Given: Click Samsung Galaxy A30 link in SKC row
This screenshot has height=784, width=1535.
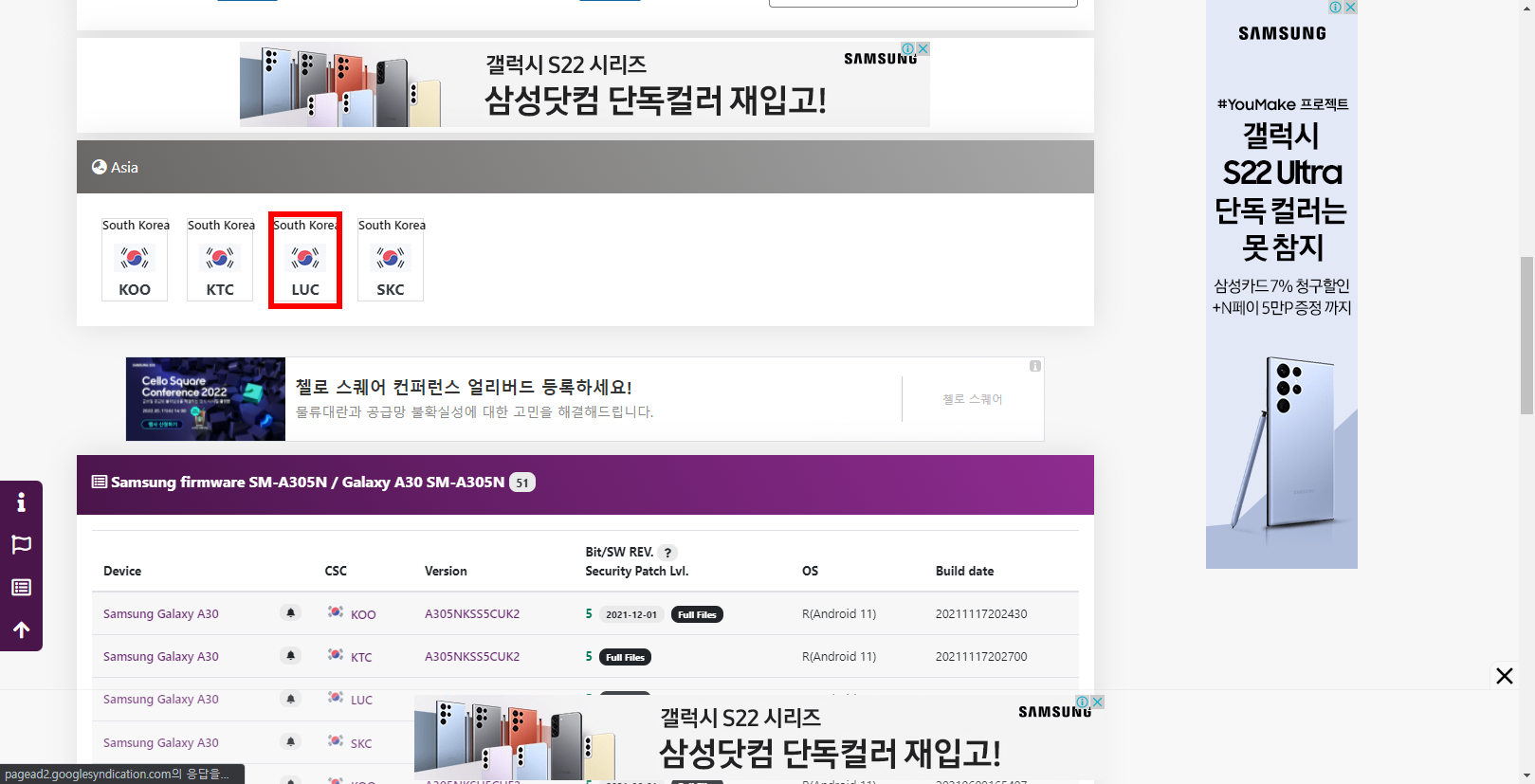Looking at the screenshot, I should tap(161, 742).
